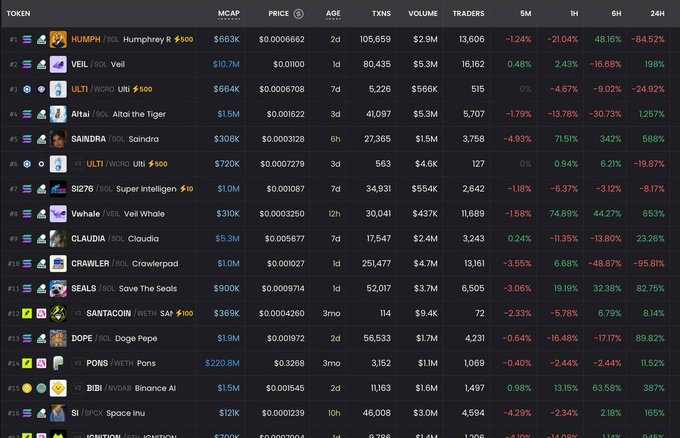Open the SAINDRA /SOL pair
This screenshot has width=680, height=438.
(115, 139)
